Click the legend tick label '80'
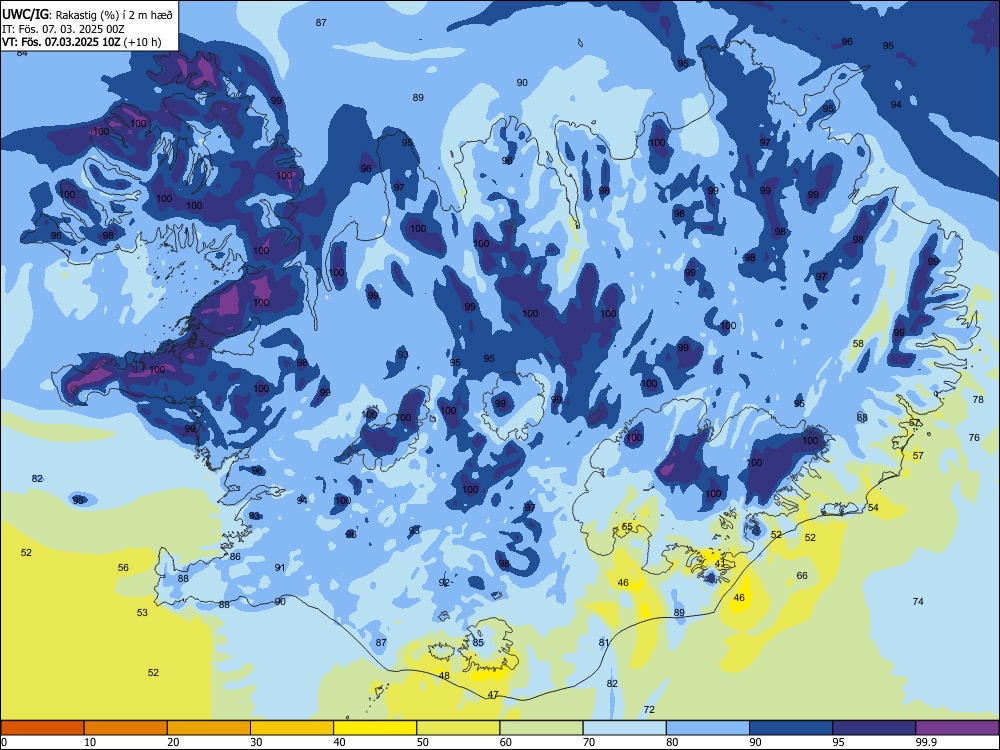 [672, 742]
